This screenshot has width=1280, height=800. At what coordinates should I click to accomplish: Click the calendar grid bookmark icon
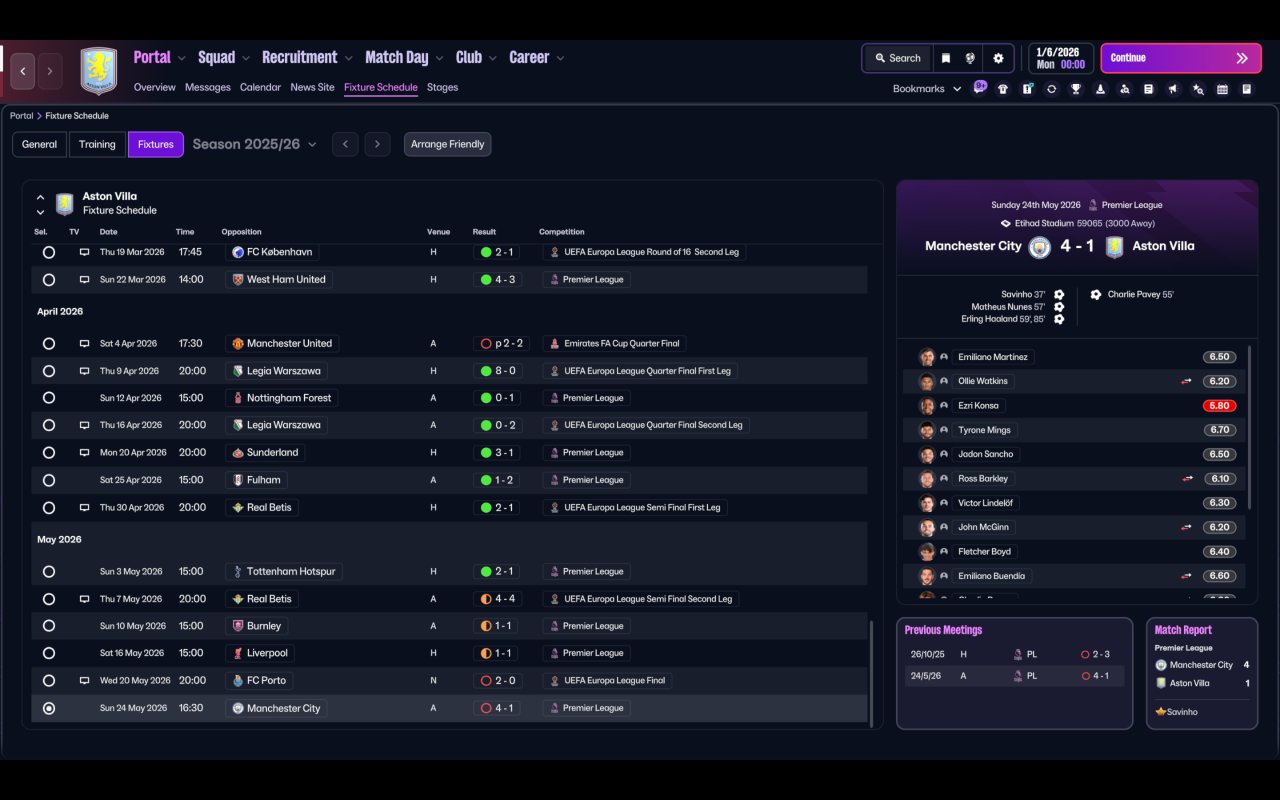click(x=1222, y=89)
